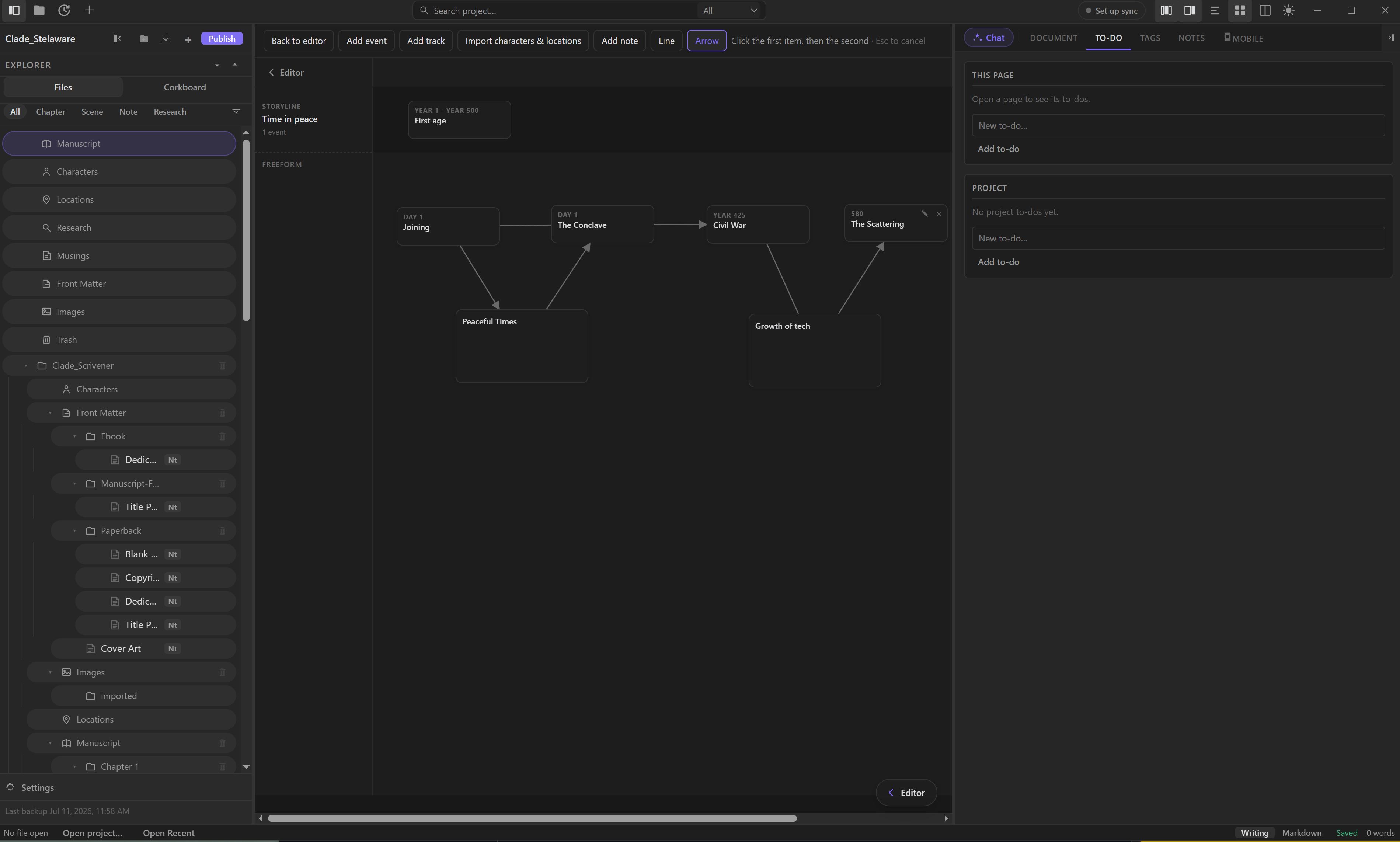The image size is (1400, 842).
Task: Click the horizontal scrollbar below the timeline
Action: pos(532,818)
